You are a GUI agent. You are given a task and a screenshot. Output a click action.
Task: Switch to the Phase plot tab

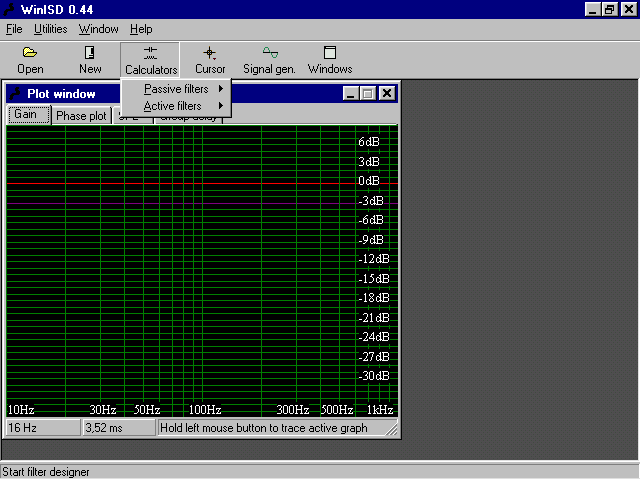(x=81, y=116)
